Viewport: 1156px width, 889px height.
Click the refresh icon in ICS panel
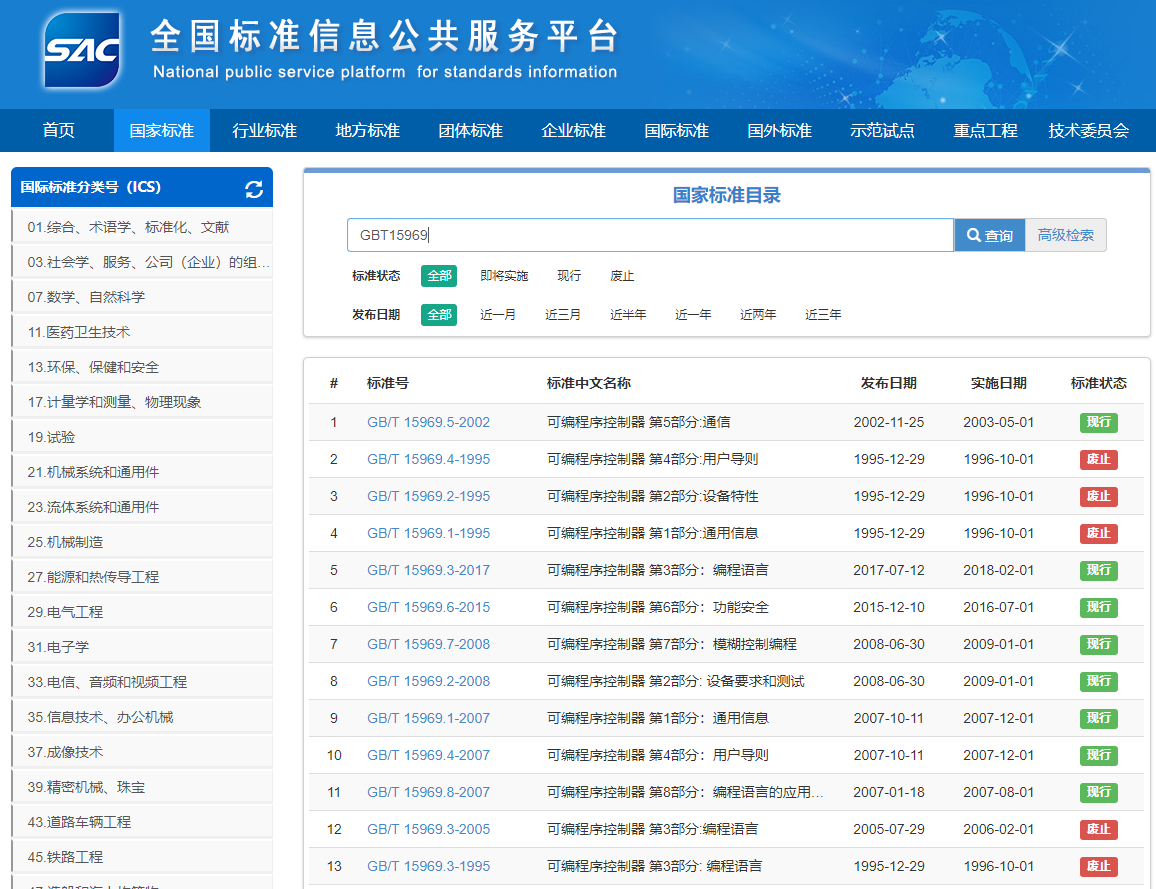click(254, 189)
